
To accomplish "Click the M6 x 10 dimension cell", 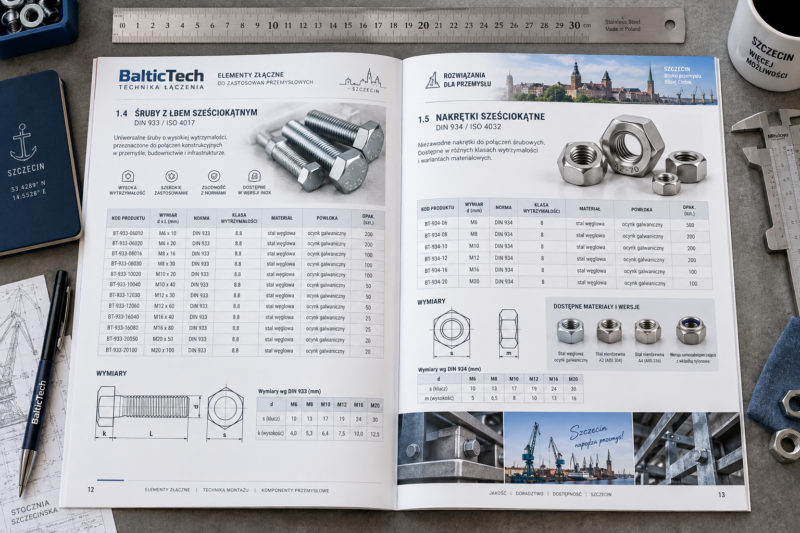I will click(x=168, y=233).
